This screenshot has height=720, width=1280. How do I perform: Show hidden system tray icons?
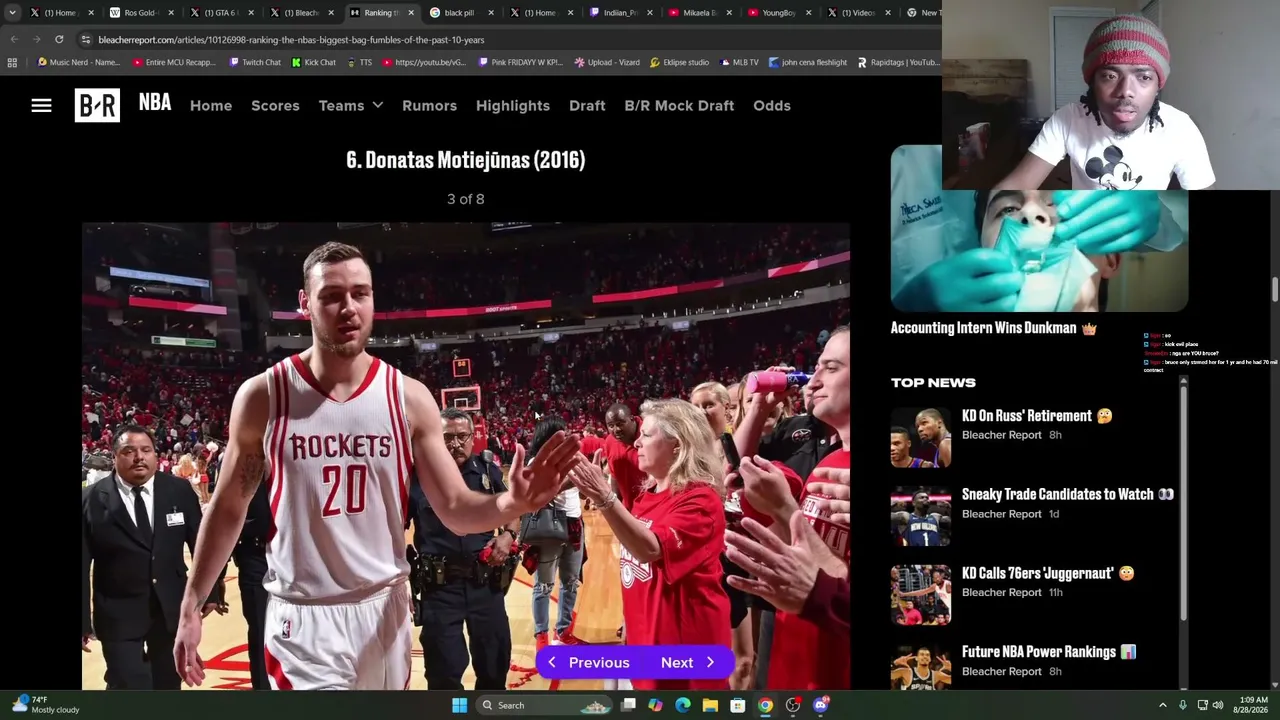coord(1162,705)
